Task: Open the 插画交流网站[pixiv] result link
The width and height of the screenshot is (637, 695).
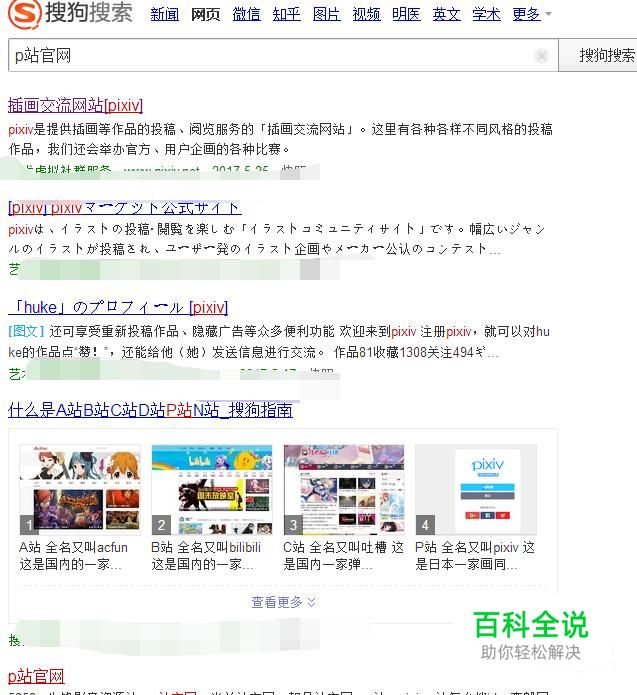Action: point(75,105)
